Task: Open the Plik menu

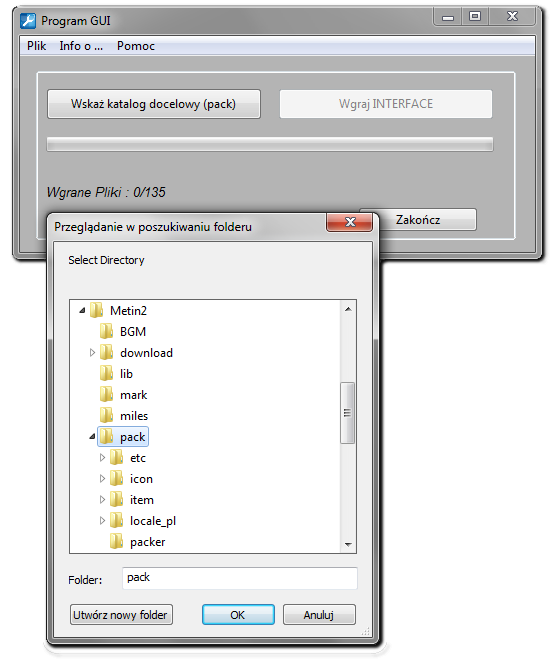Action: click(x=36, y=46)
